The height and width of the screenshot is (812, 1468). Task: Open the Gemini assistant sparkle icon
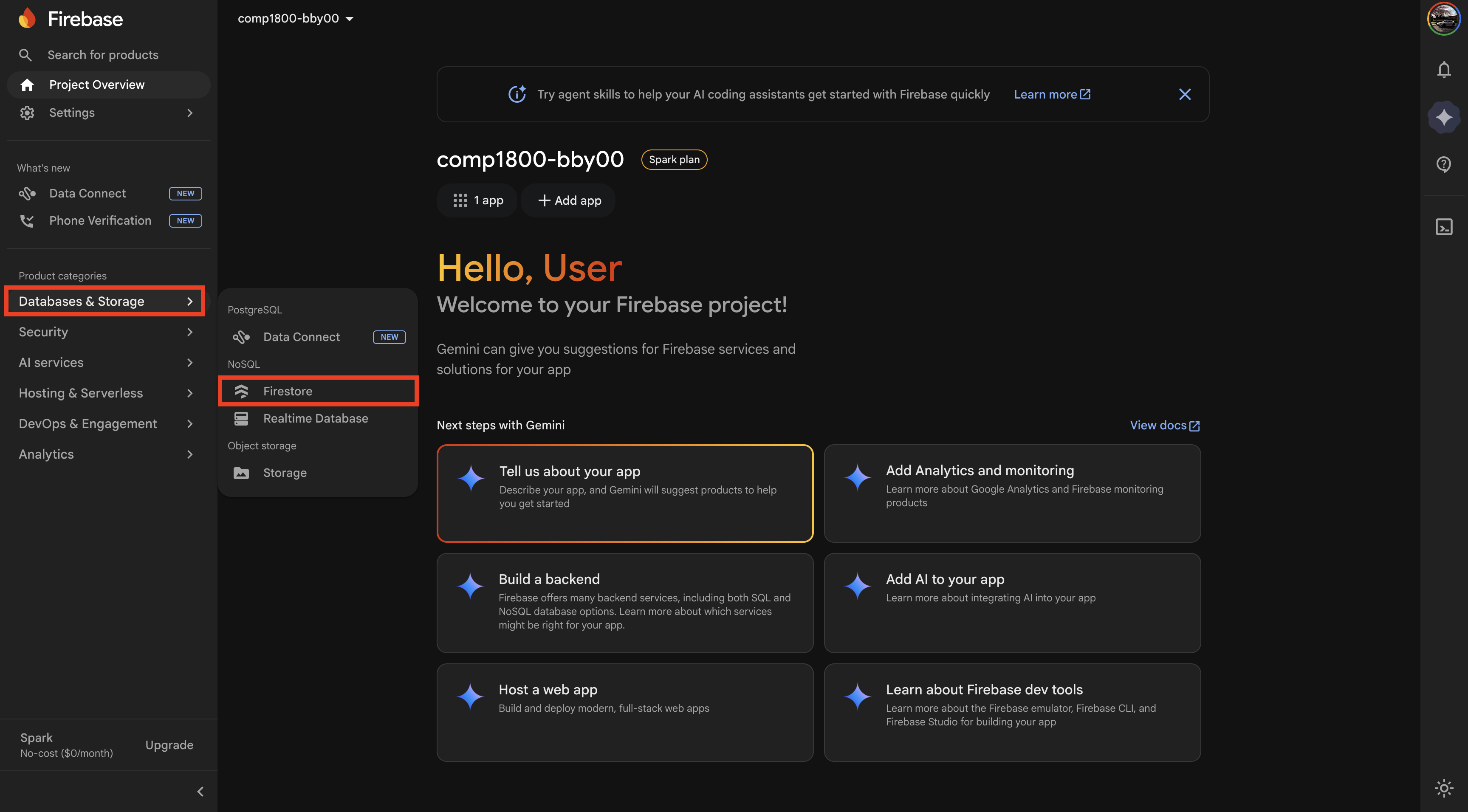click(x=1443, y=117)
